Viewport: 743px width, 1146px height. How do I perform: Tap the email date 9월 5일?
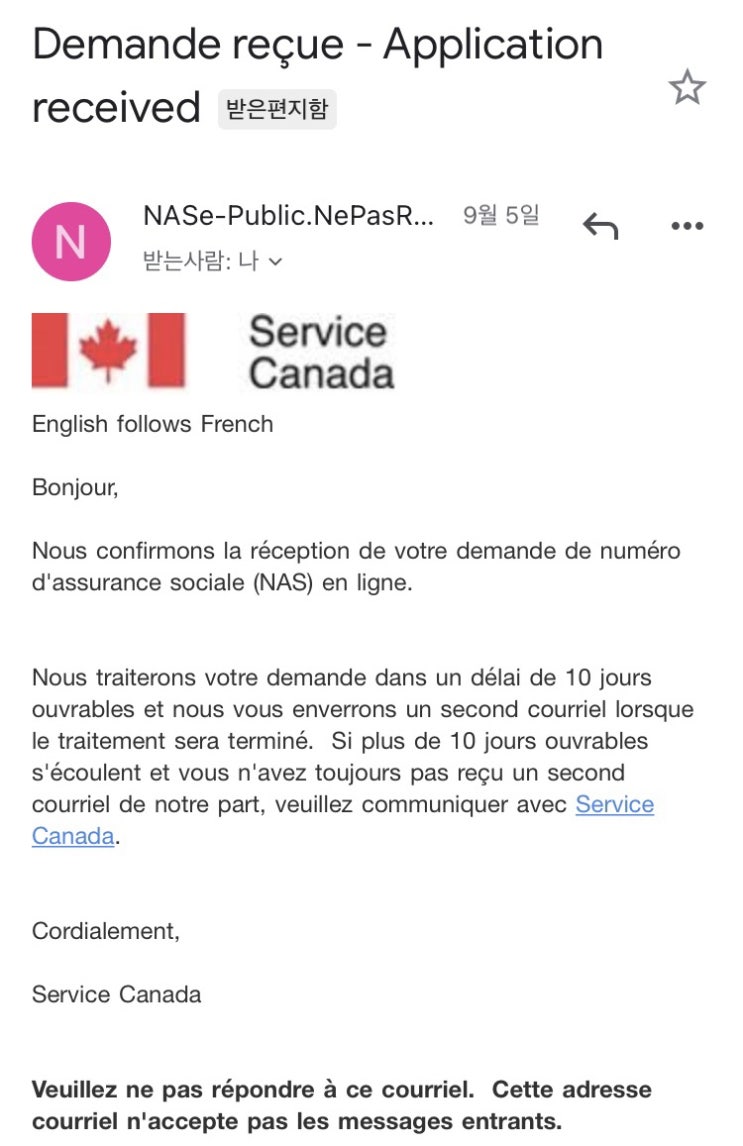click(x=501, y=216)
